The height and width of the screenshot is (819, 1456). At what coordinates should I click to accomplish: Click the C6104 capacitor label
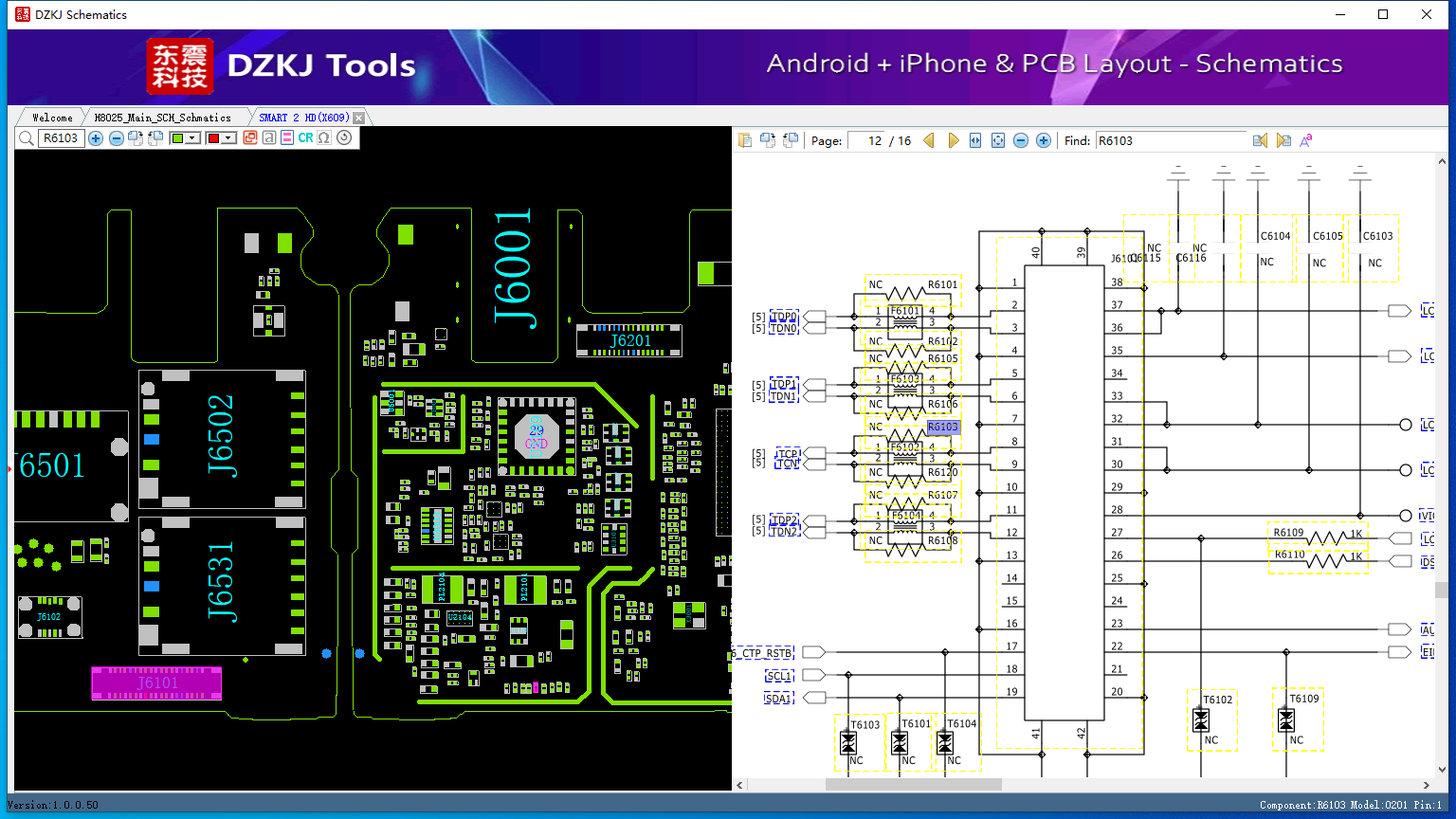click(1276, 236)
